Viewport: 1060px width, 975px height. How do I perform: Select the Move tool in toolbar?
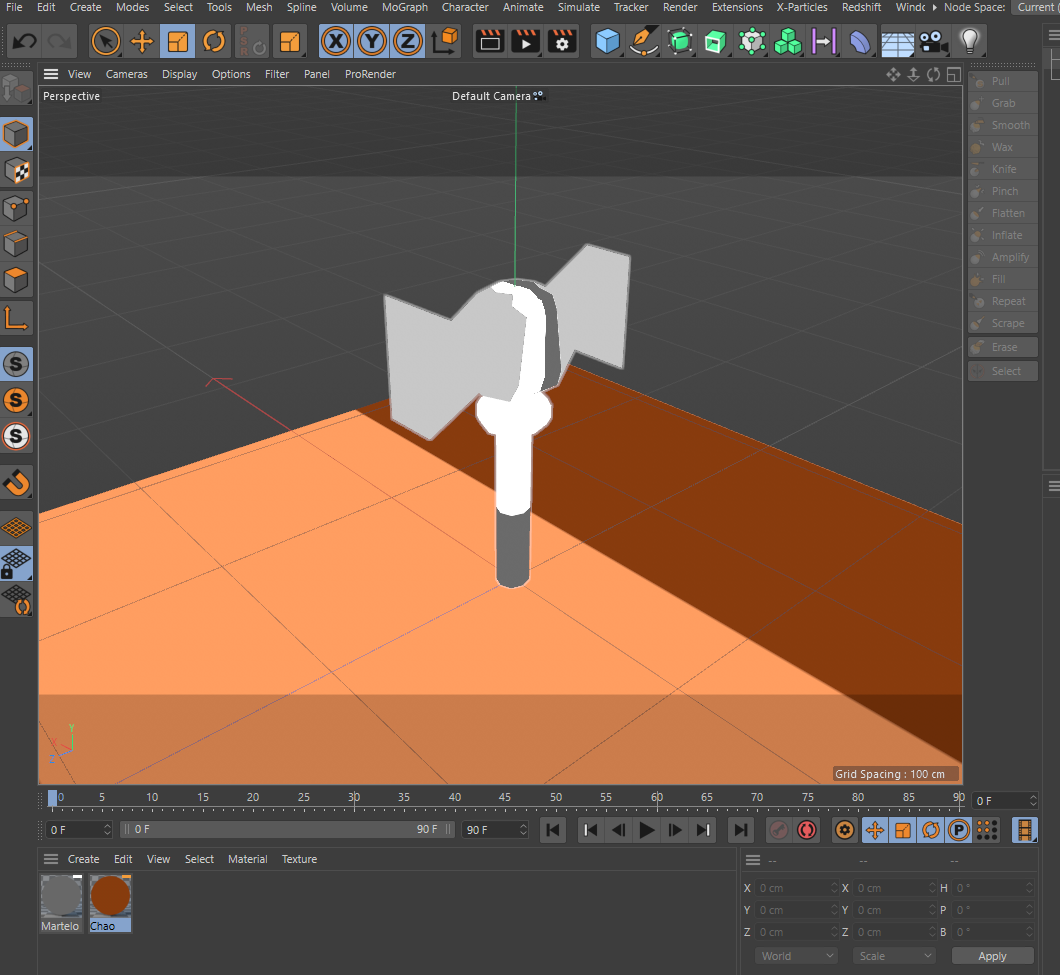[142, 42]
